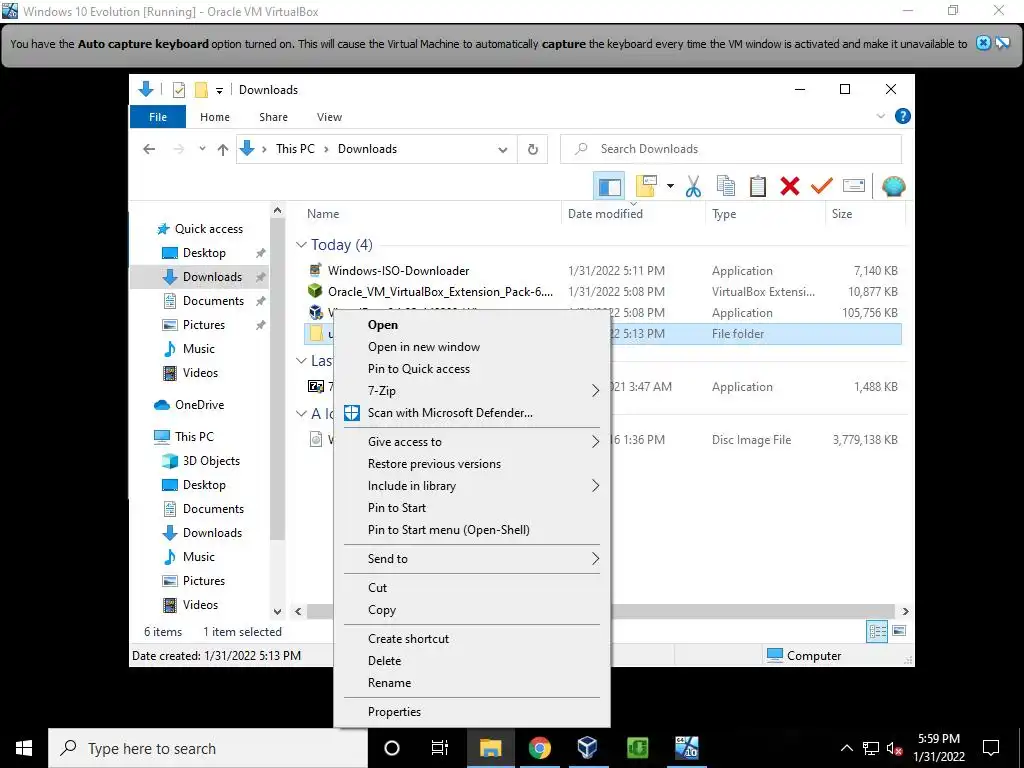The image size is (1024, 768).
Task: Open the Give access to submenu
Action: (472, 441)
